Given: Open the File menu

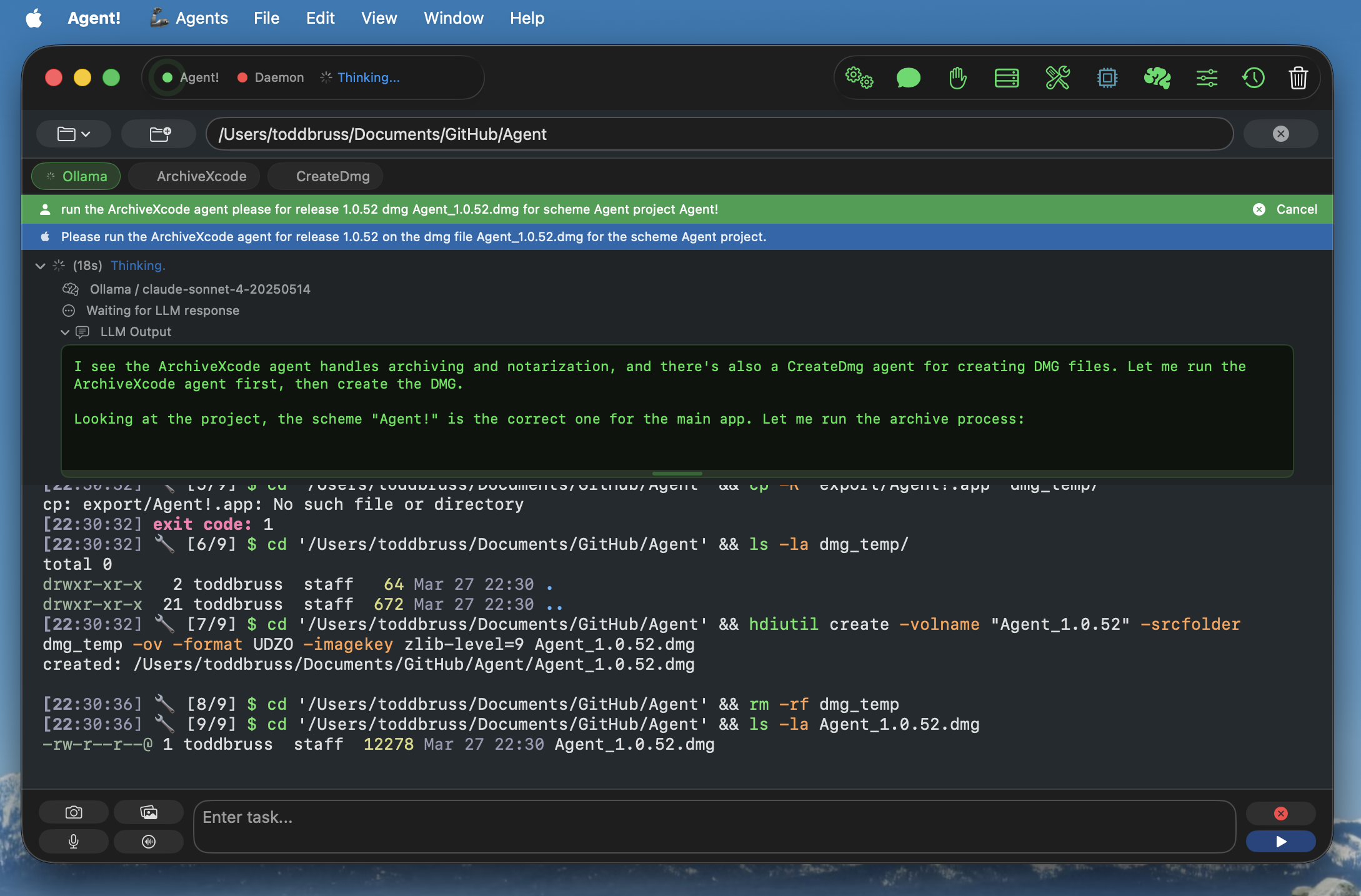Looking at the screenshot, I should click(266, 18).
